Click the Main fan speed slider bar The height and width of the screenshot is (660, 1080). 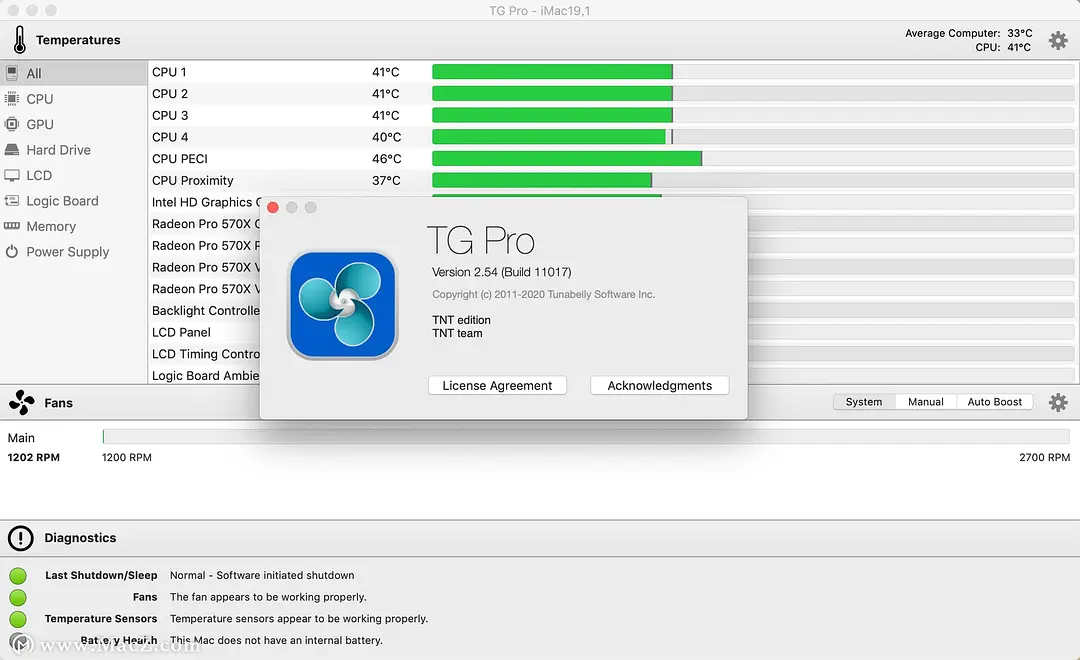coord(586,436)
